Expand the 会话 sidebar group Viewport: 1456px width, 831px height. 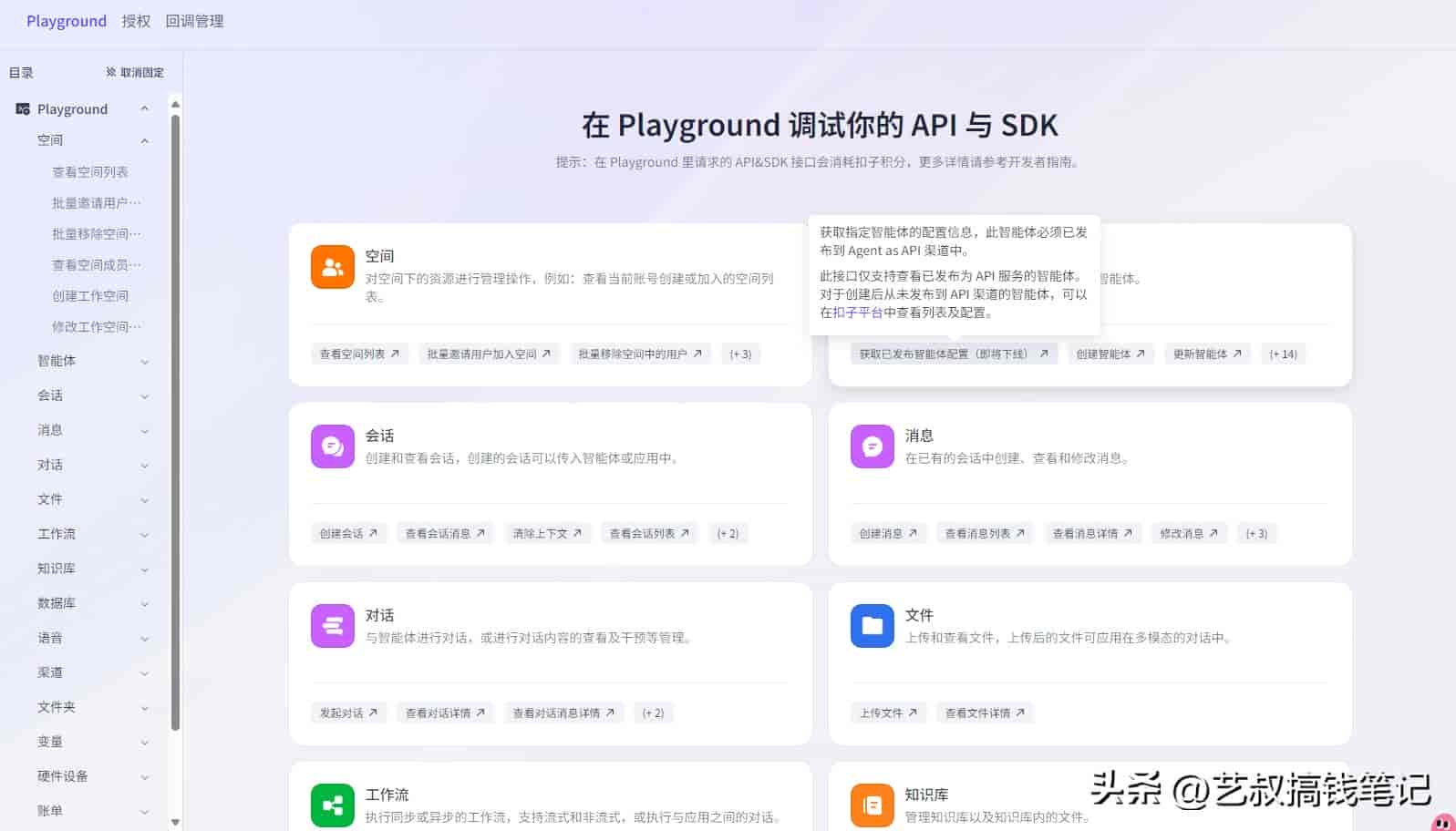(x=144, y=396)
